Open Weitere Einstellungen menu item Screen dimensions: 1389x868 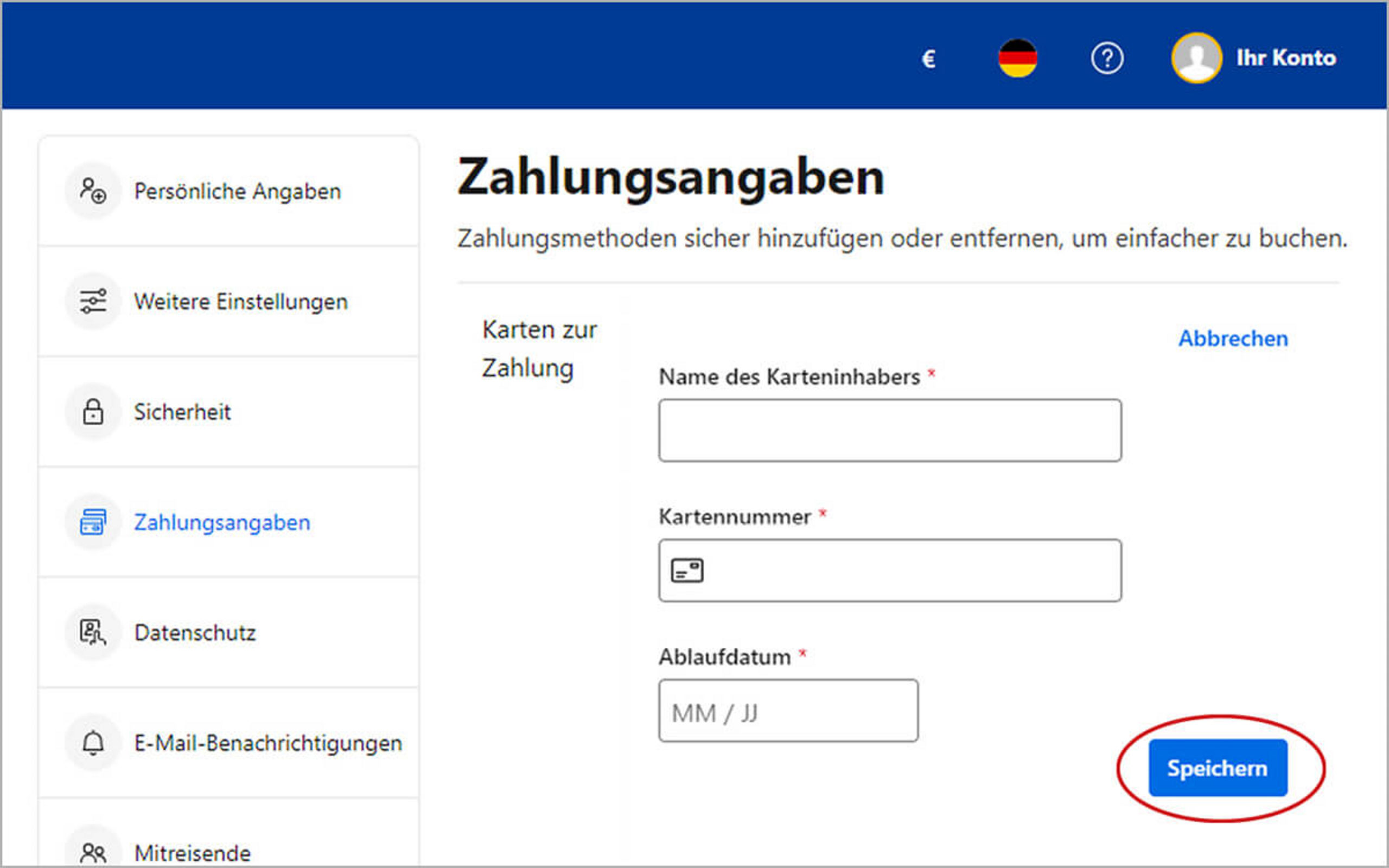coord(240,302)
